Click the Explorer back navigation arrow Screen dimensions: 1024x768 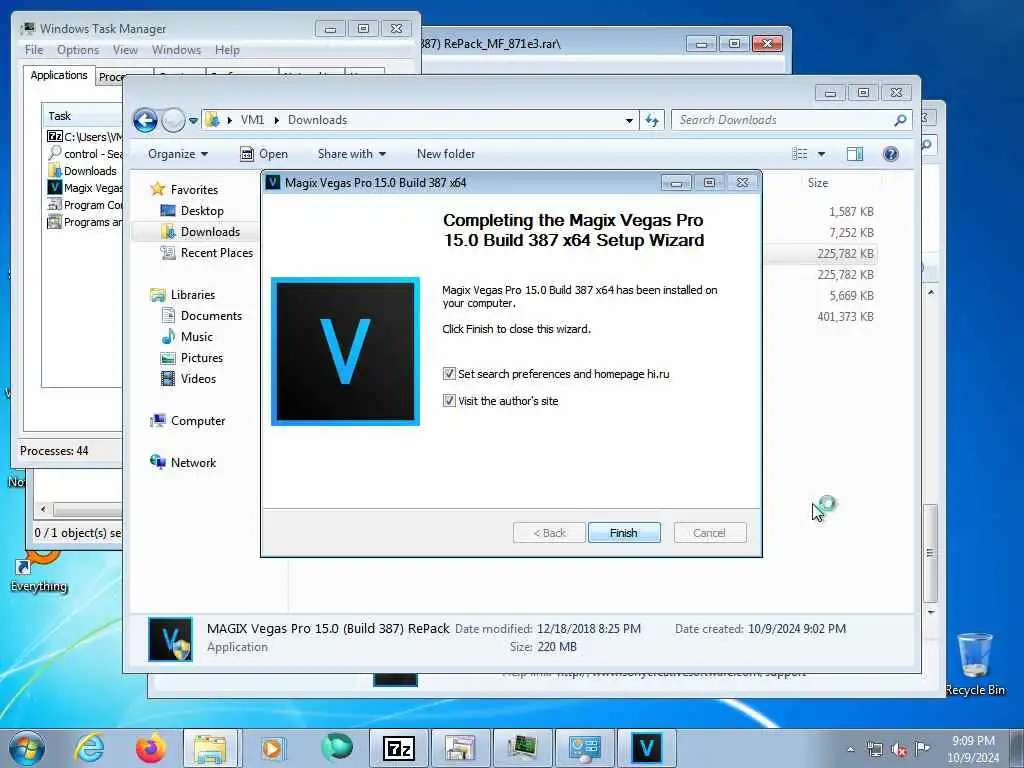[145, 120]
